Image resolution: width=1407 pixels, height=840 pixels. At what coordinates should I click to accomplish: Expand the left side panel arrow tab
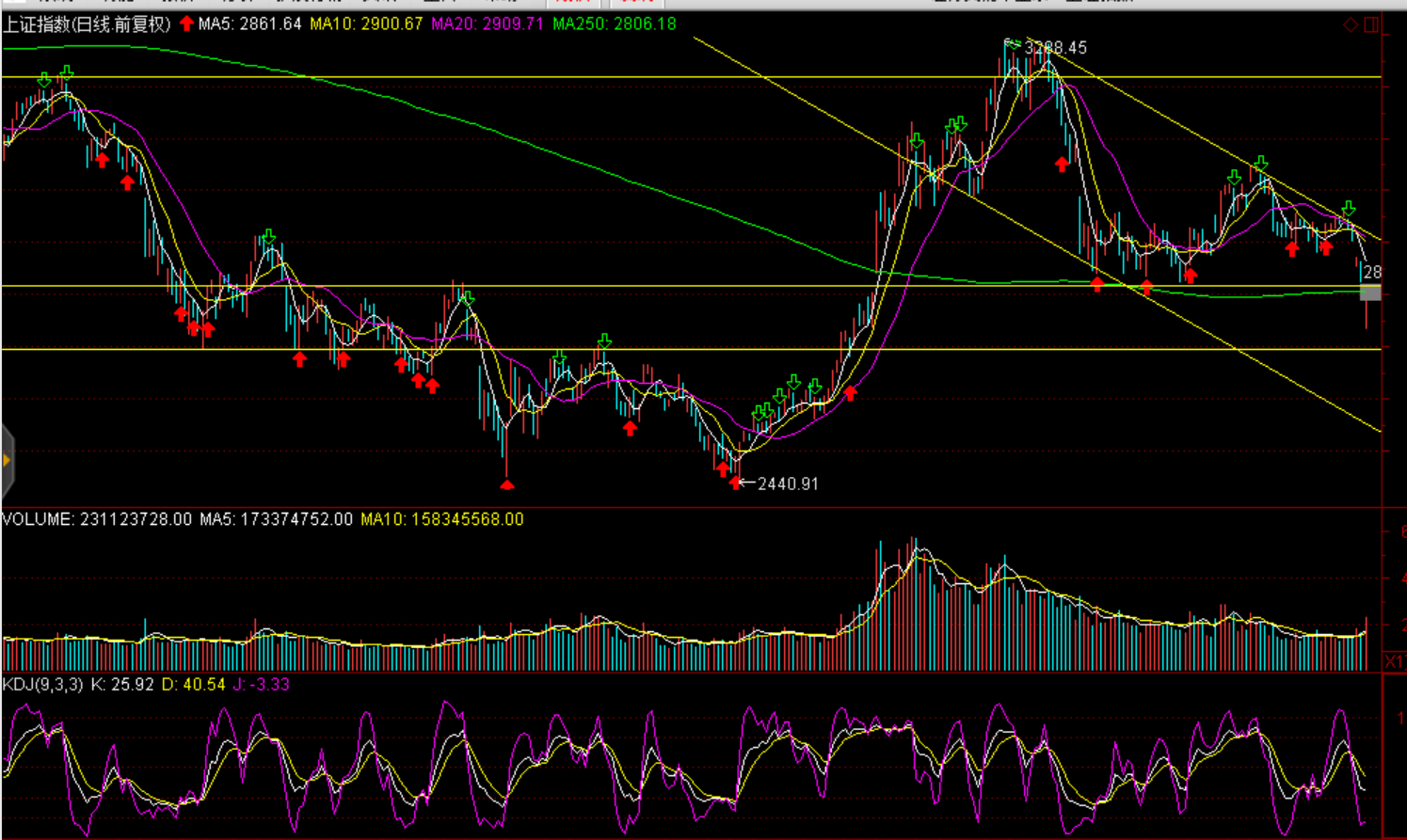tap(7, 460)
